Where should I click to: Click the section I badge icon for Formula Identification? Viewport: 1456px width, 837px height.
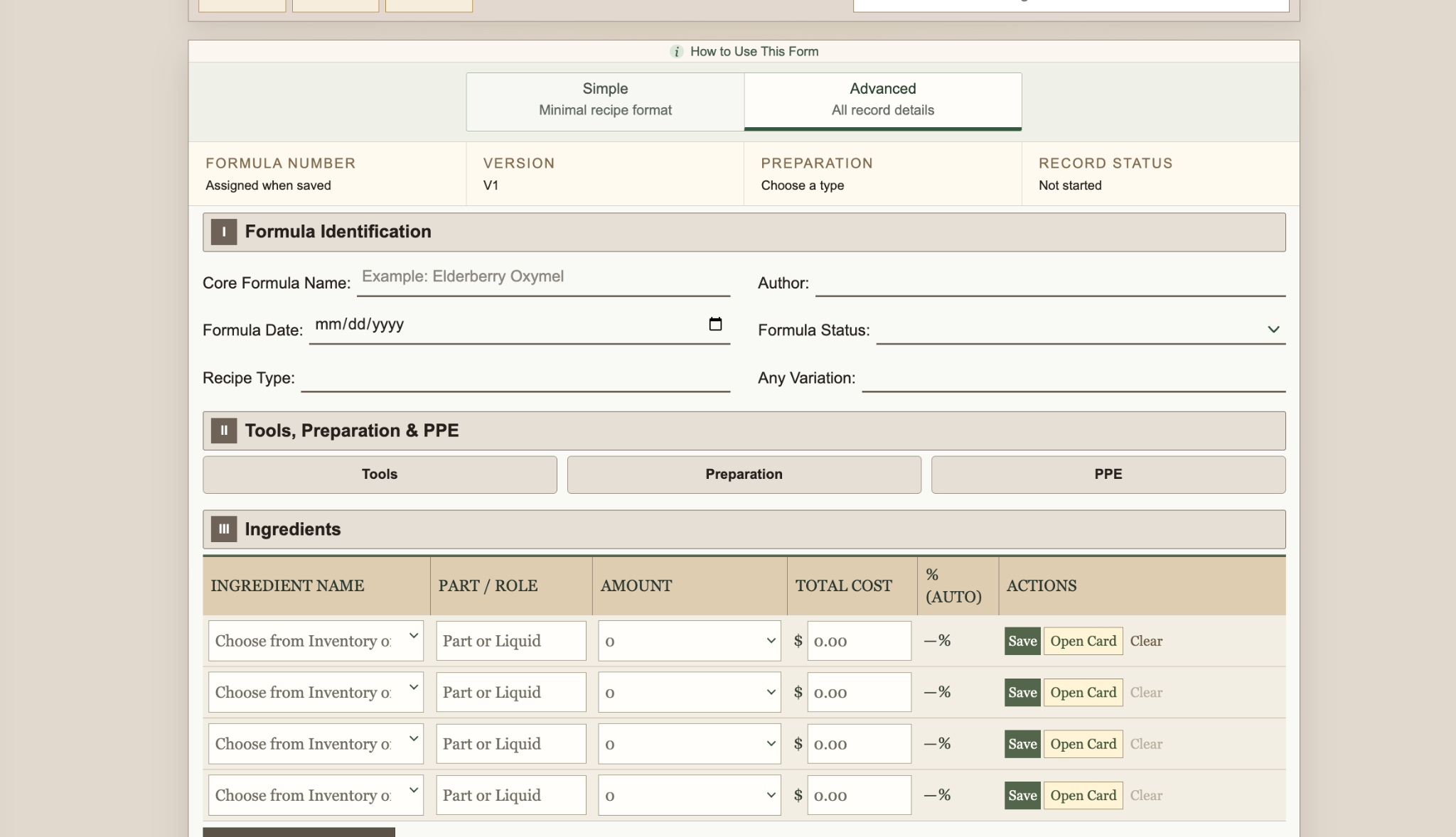(x=224, y=232)
